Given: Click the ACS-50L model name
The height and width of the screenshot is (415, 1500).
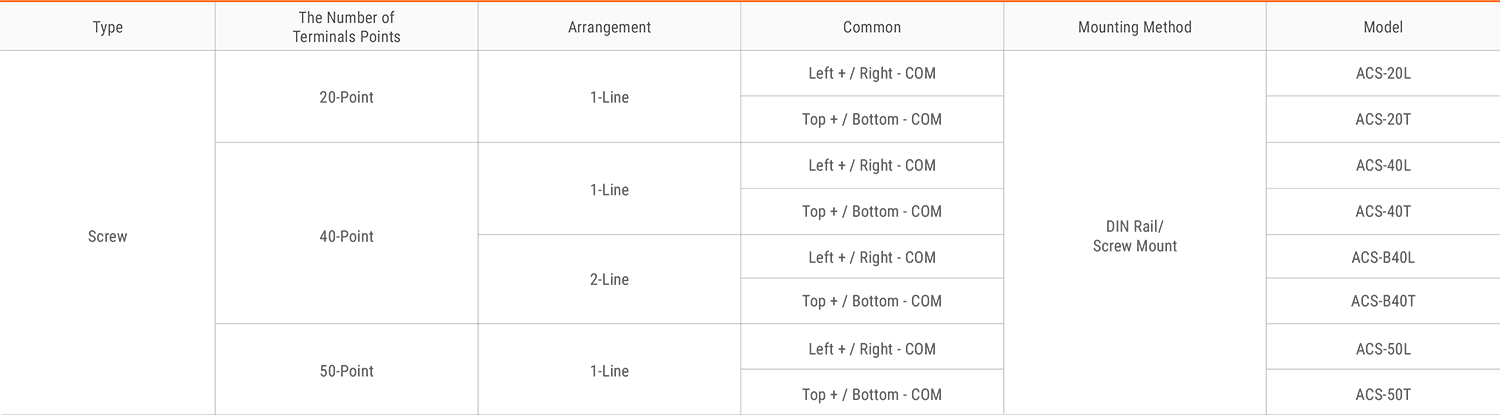Looking at the screenshot, I should pyautogui.click(x=1383, y=348).
